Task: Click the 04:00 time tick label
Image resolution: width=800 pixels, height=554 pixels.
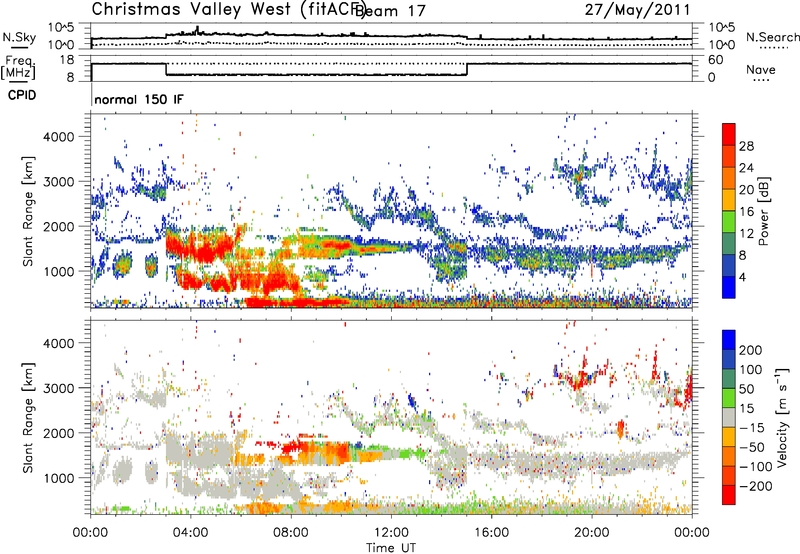Action: pos(190,533)
